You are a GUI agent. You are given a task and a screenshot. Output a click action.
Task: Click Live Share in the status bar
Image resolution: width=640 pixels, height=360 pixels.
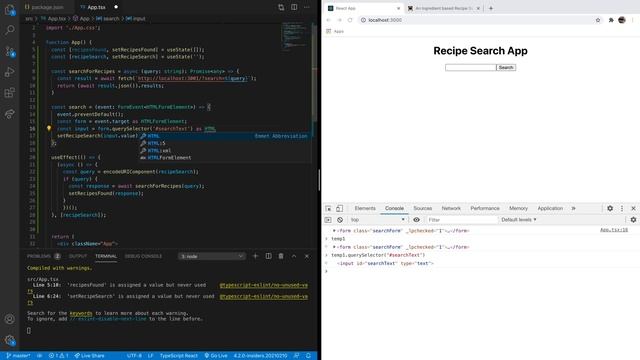tap(89, 356)
